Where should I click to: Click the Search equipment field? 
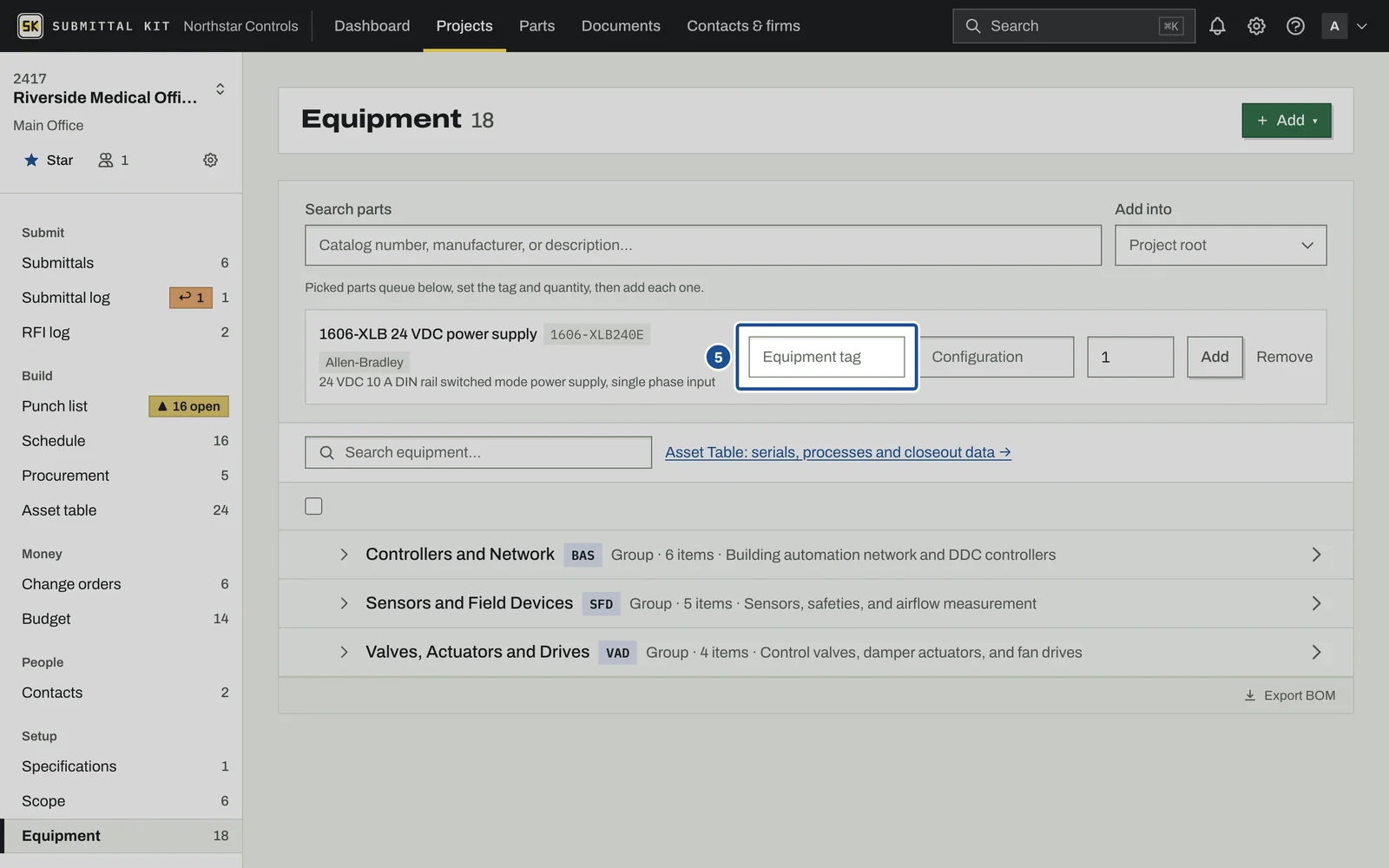(x=478, y=452)
